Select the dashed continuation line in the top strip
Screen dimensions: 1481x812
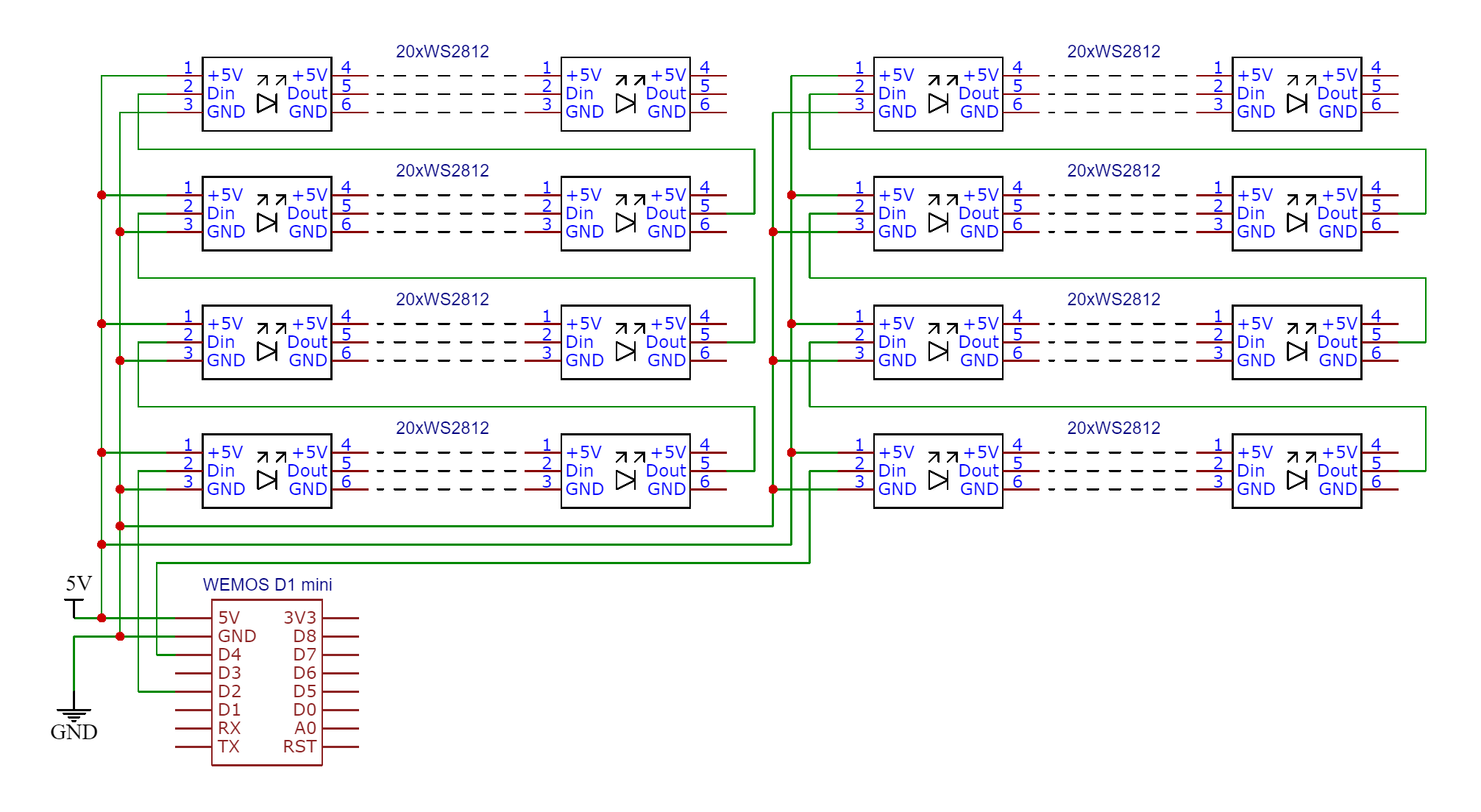pos(441,93)
